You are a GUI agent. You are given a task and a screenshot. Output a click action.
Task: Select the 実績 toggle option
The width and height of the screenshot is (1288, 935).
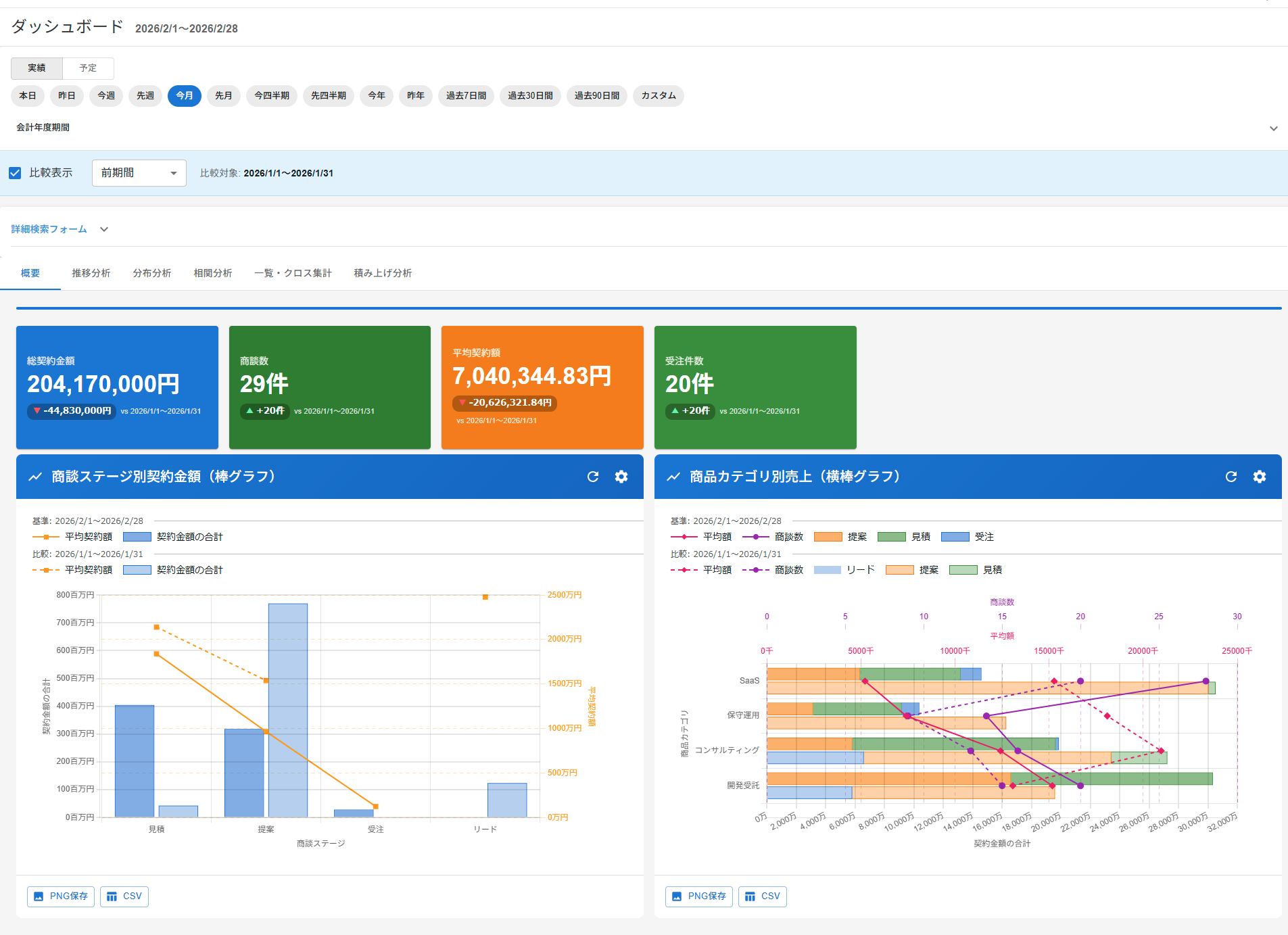(37, 68)
